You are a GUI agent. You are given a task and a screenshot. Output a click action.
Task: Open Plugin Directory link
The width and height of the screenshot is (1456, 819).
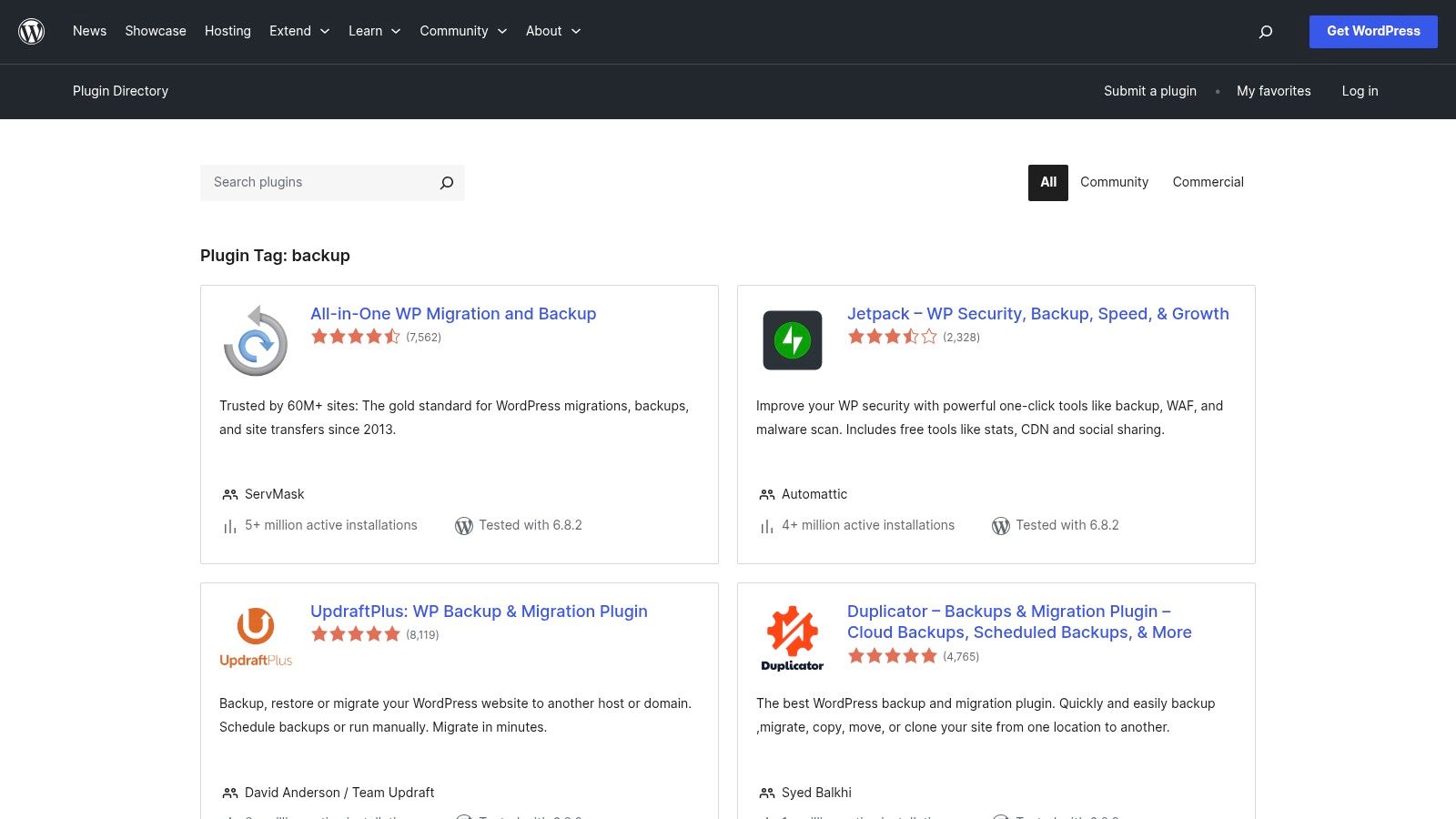pyautogui.click(x=120, y=91)
